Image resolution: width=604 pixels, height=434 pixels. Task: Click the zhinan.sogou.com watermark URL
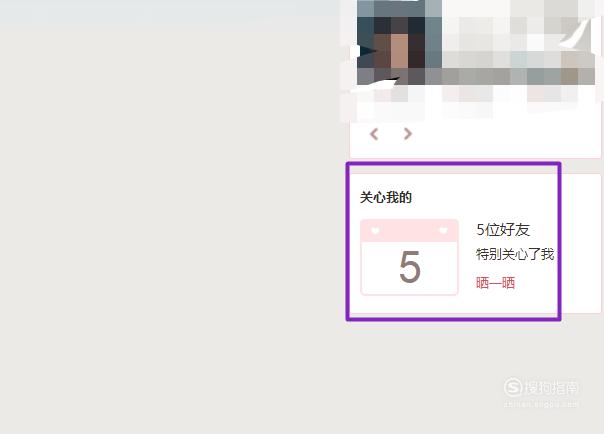(541, 404)
